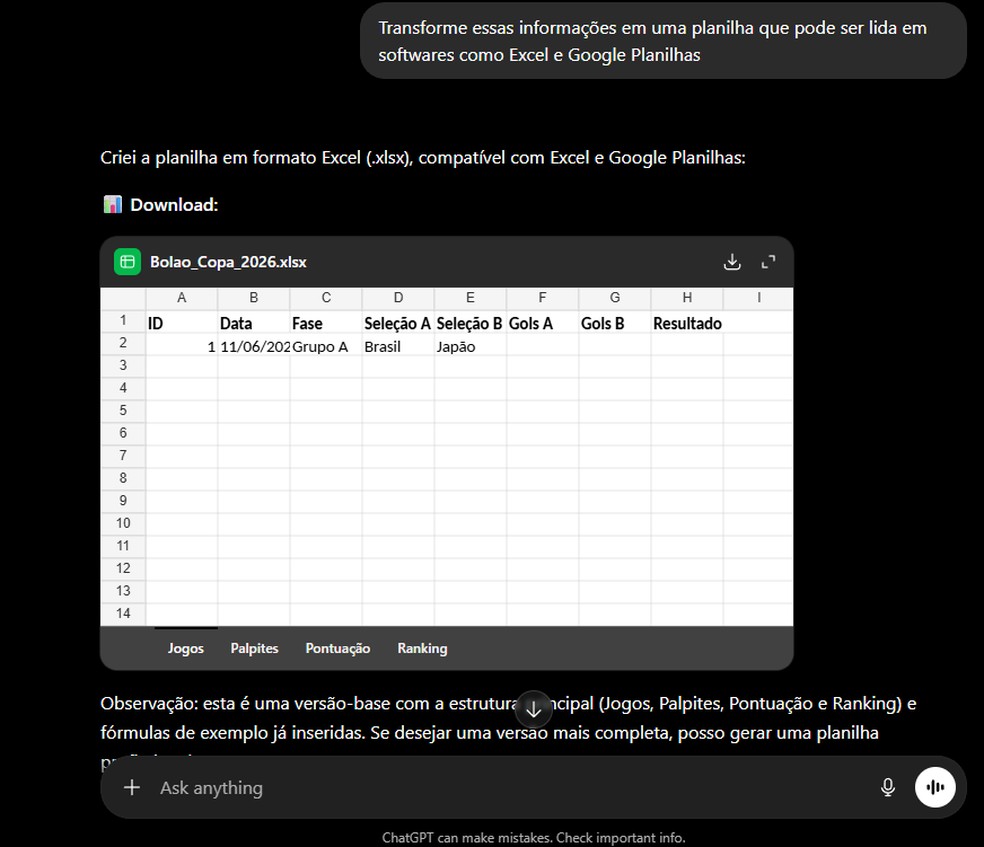Screen dimensions: 984x847
Task: Select column C header
Action: [x=326, y=298]
